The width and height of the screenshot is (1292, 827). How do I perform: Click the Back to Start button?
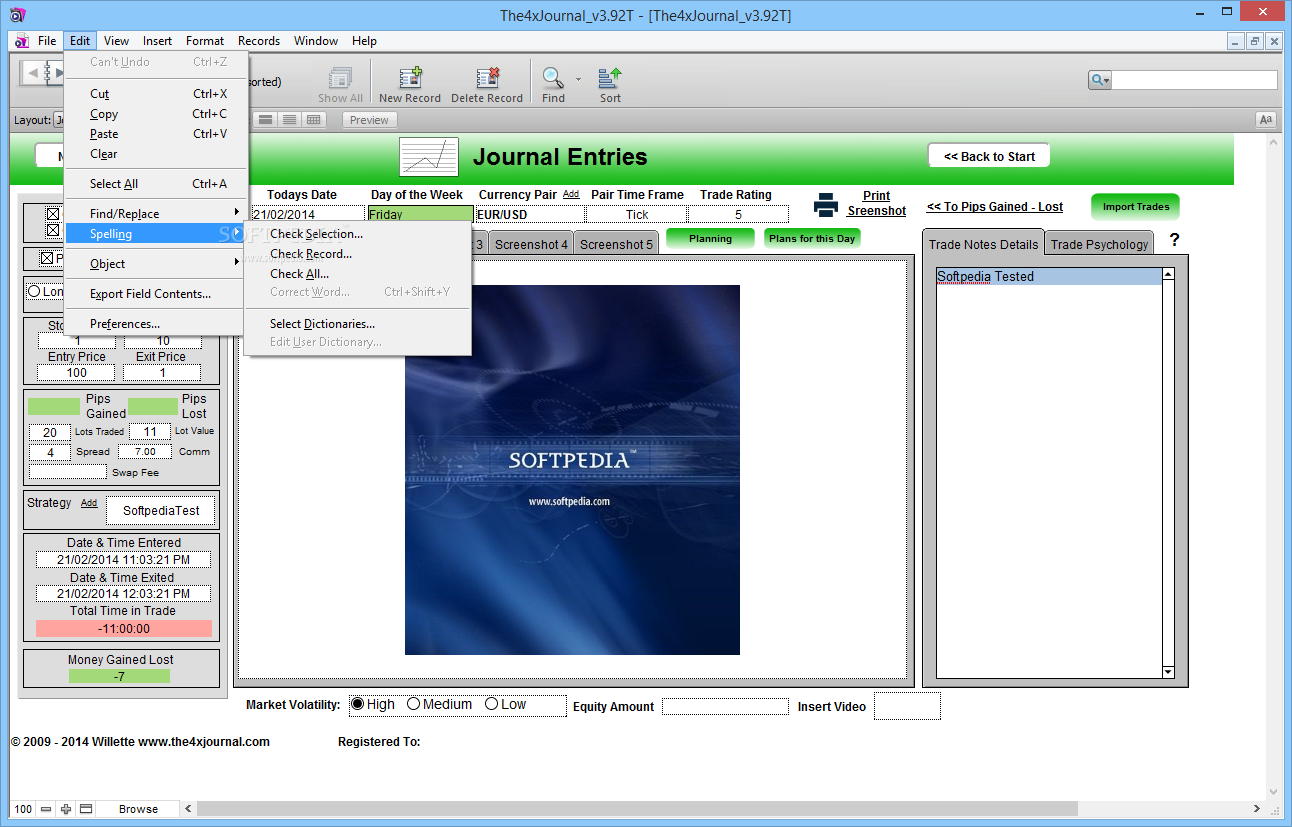pyautogui.click(x=989, y=156)
